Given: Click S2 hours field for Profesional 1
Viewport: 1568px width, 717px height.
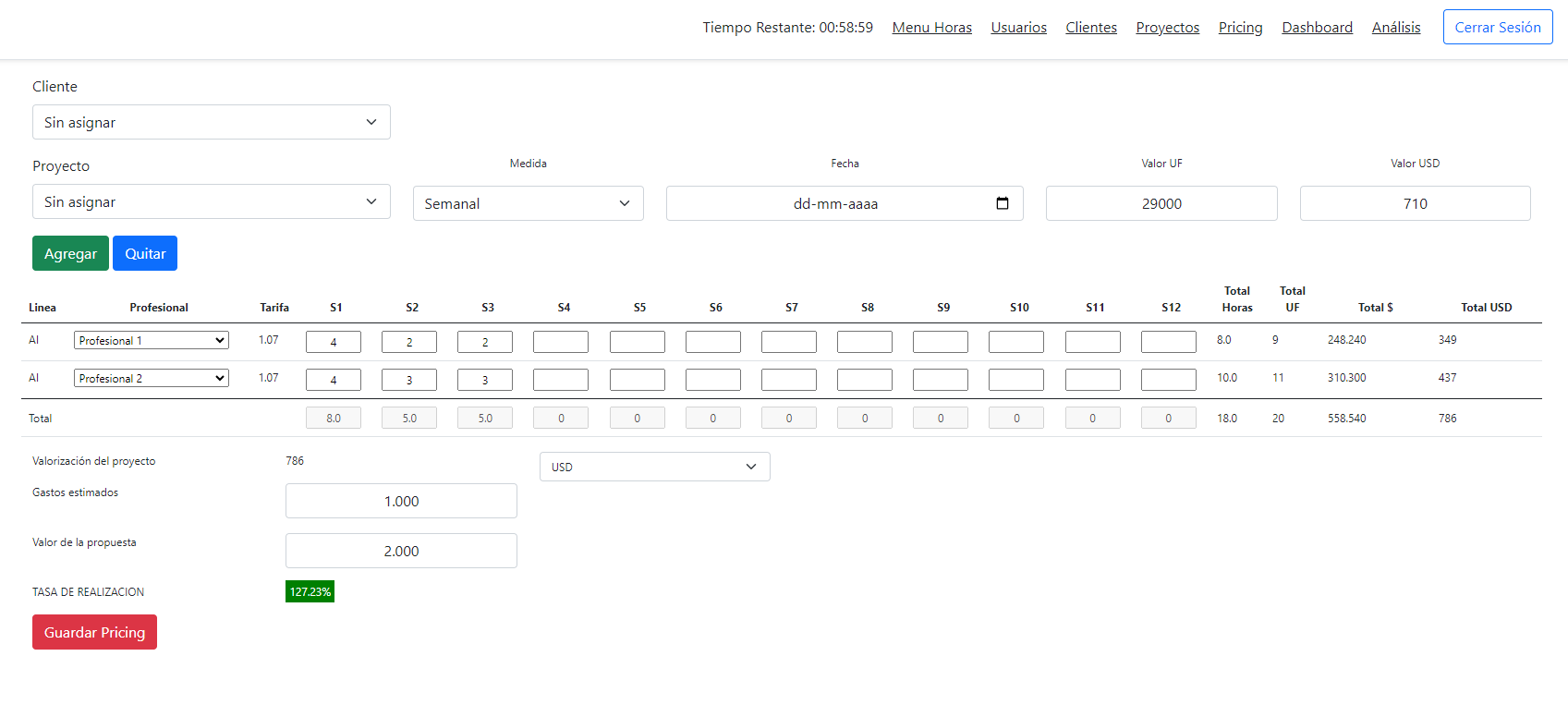Looking at the screenshot, I should tap(409, 342).
